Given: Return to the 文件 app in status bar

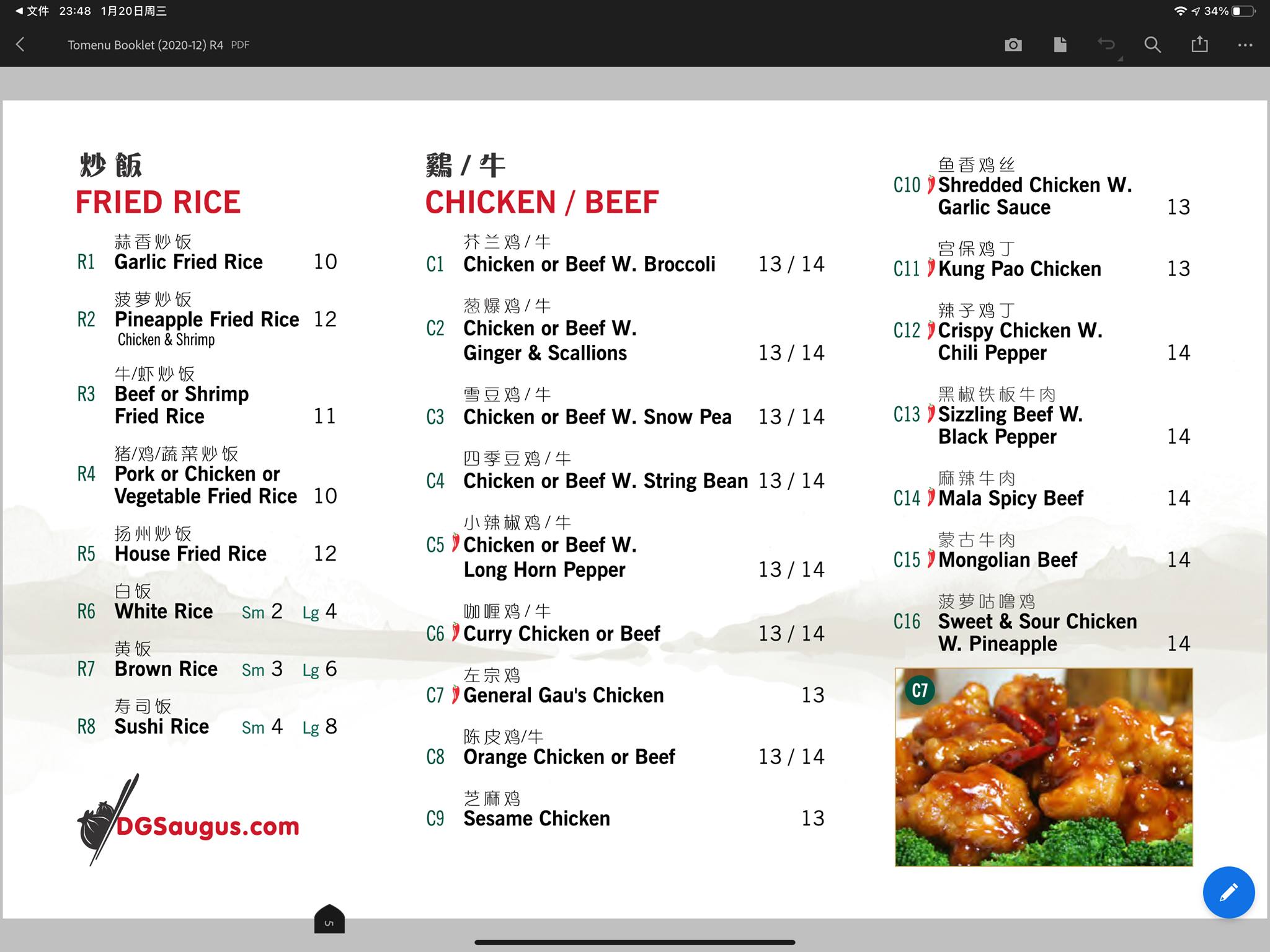Looking at the screenshot, I should pos(32,11).
